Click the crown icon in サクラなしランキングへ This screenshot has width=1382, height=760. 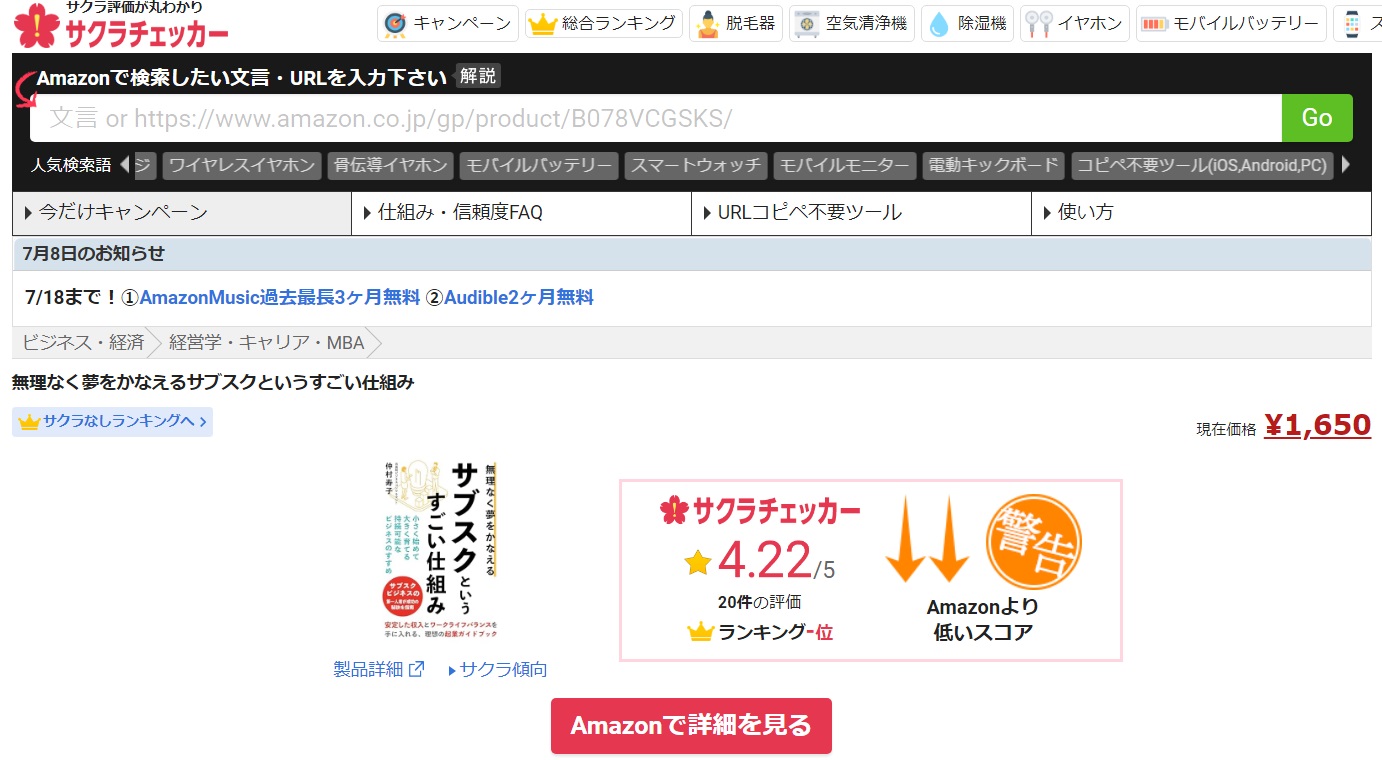[x=29, y=422]
